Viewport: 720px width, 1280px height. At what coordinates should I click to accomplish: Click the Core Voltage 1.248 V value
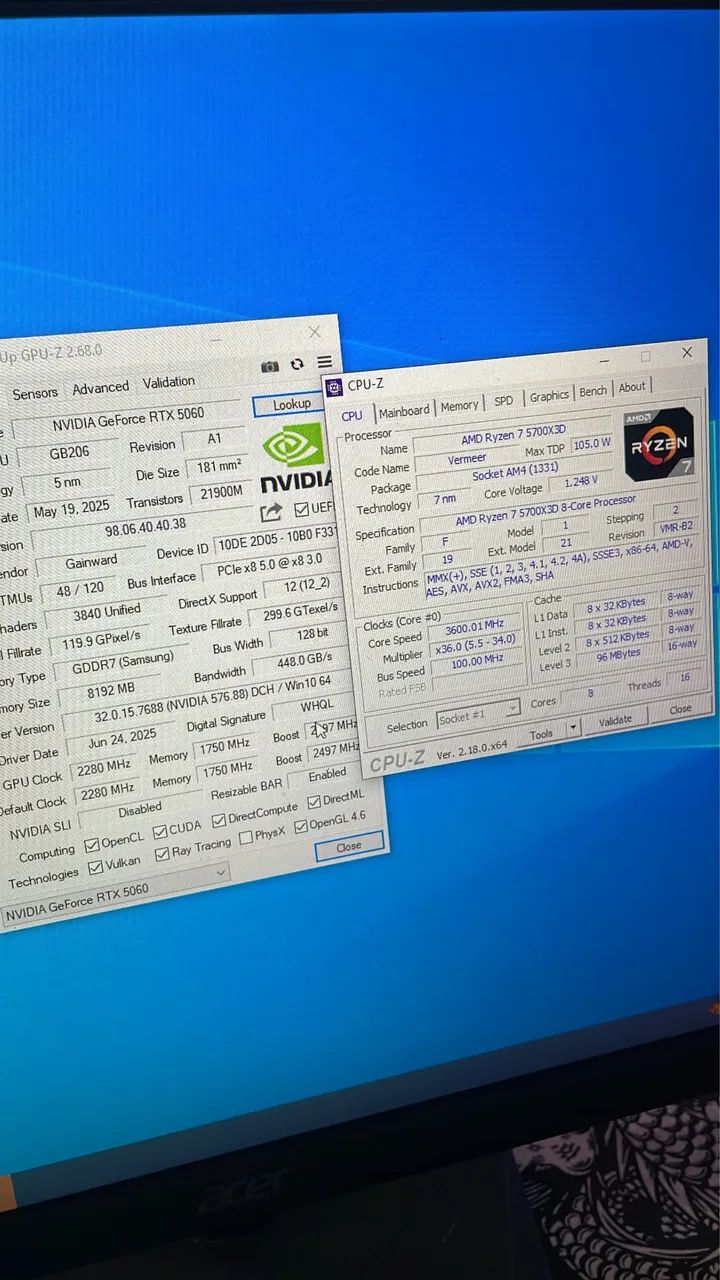pos(581,481)
